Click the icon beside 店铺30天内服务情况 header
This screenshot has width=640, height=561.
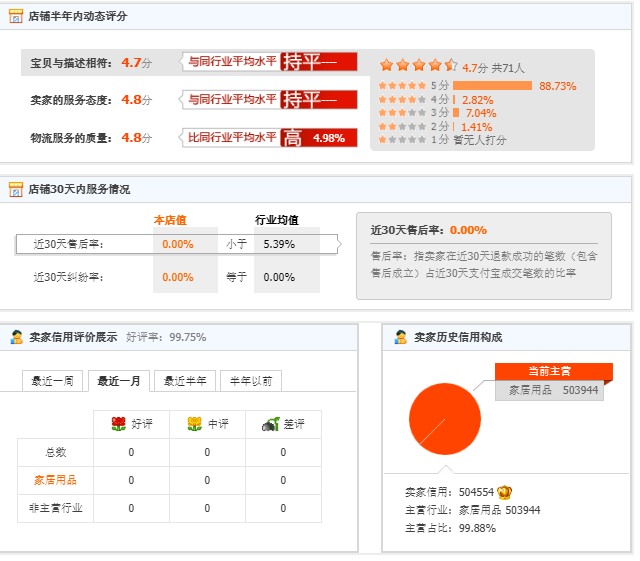click(x=16, y=189)
